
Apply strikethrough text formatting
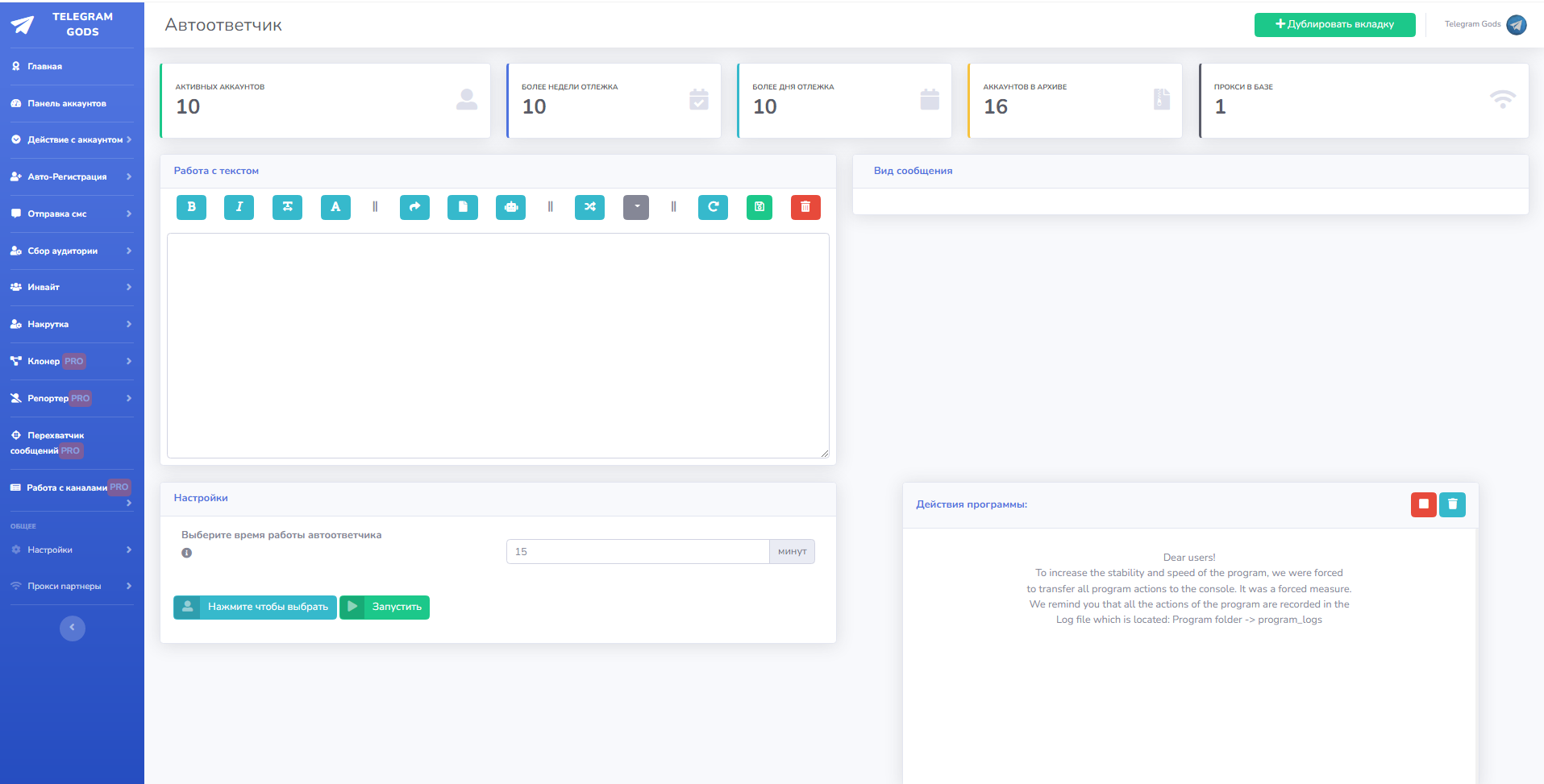287,207
